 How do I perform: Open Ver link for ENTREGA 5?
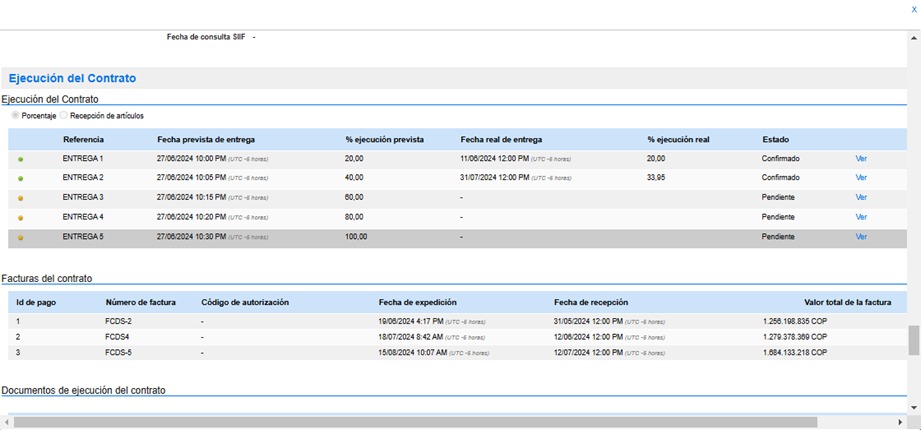coord(861,237)
